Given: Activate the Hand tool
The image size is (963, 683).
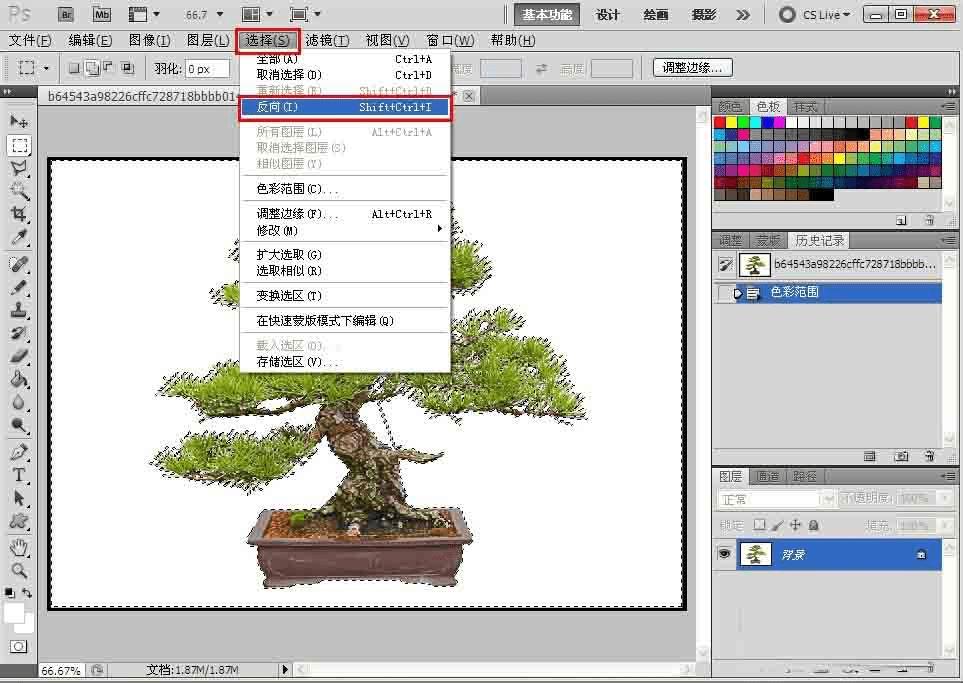Looking at the screenshot, I should click(x=19, y=547).
